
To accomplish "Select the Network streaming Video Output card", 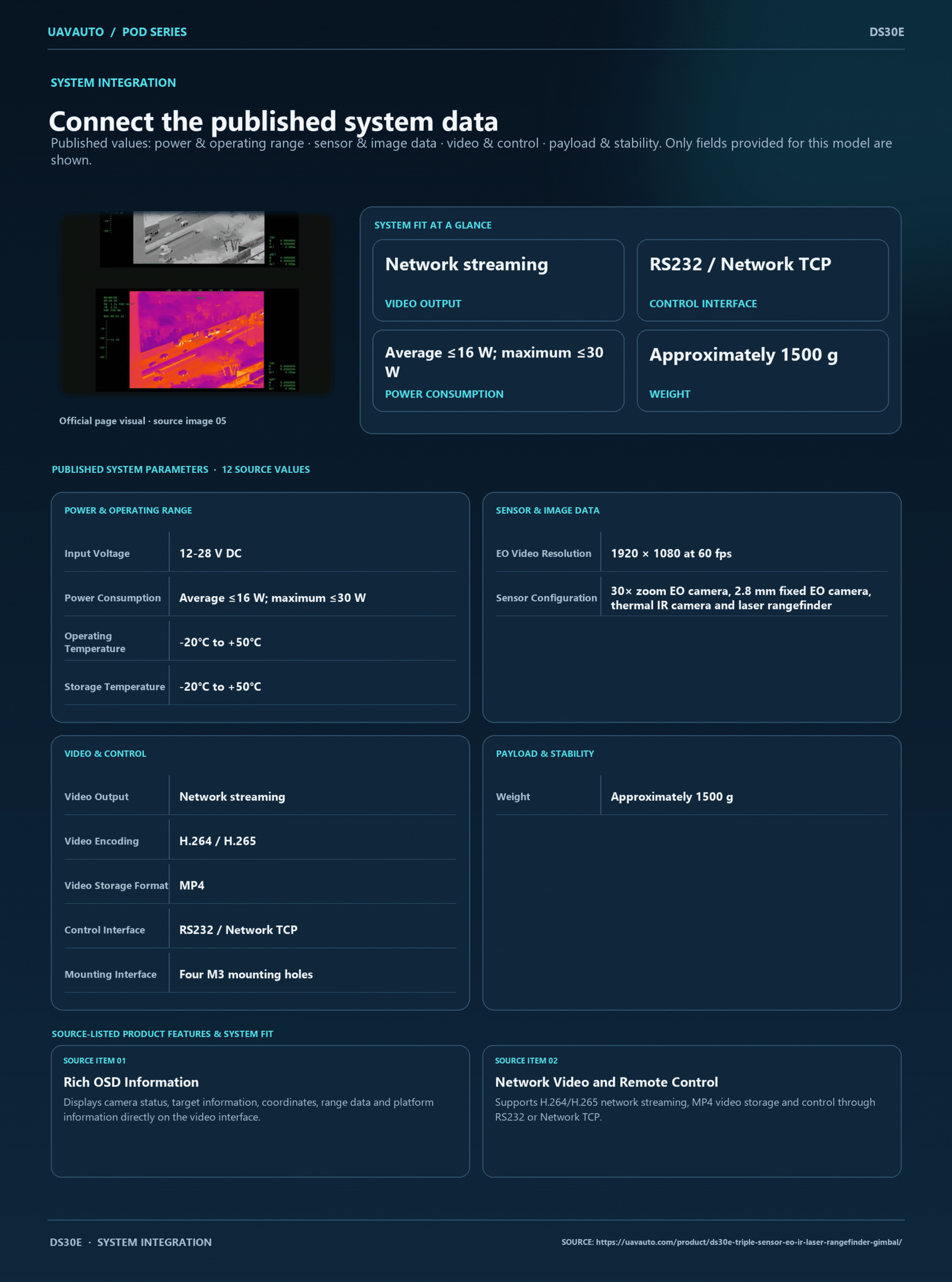I will (x=498, y=280).
